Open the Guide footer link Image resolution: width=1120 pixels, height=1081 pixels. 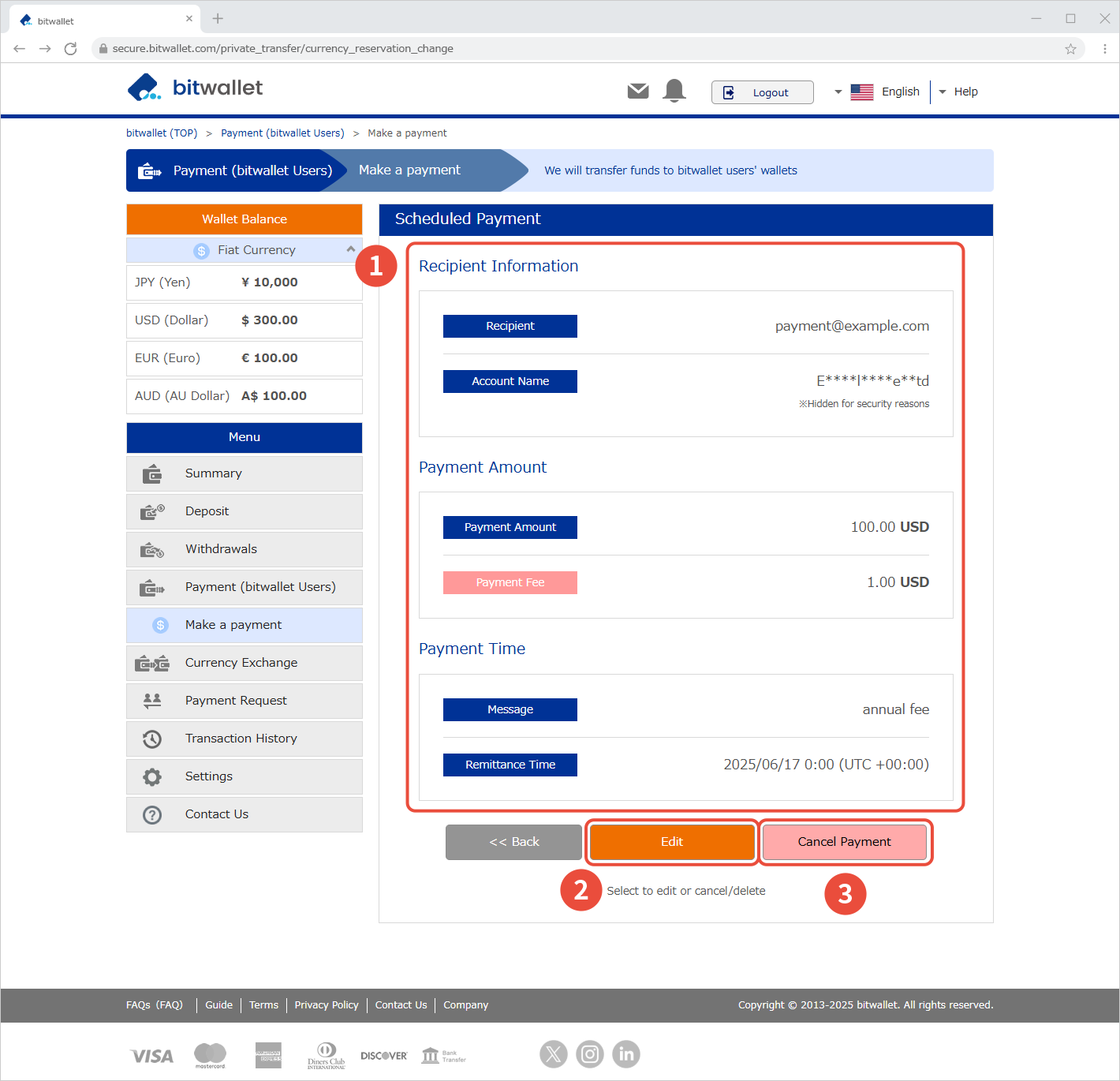pyautogui.click(x=219, y=1005)
